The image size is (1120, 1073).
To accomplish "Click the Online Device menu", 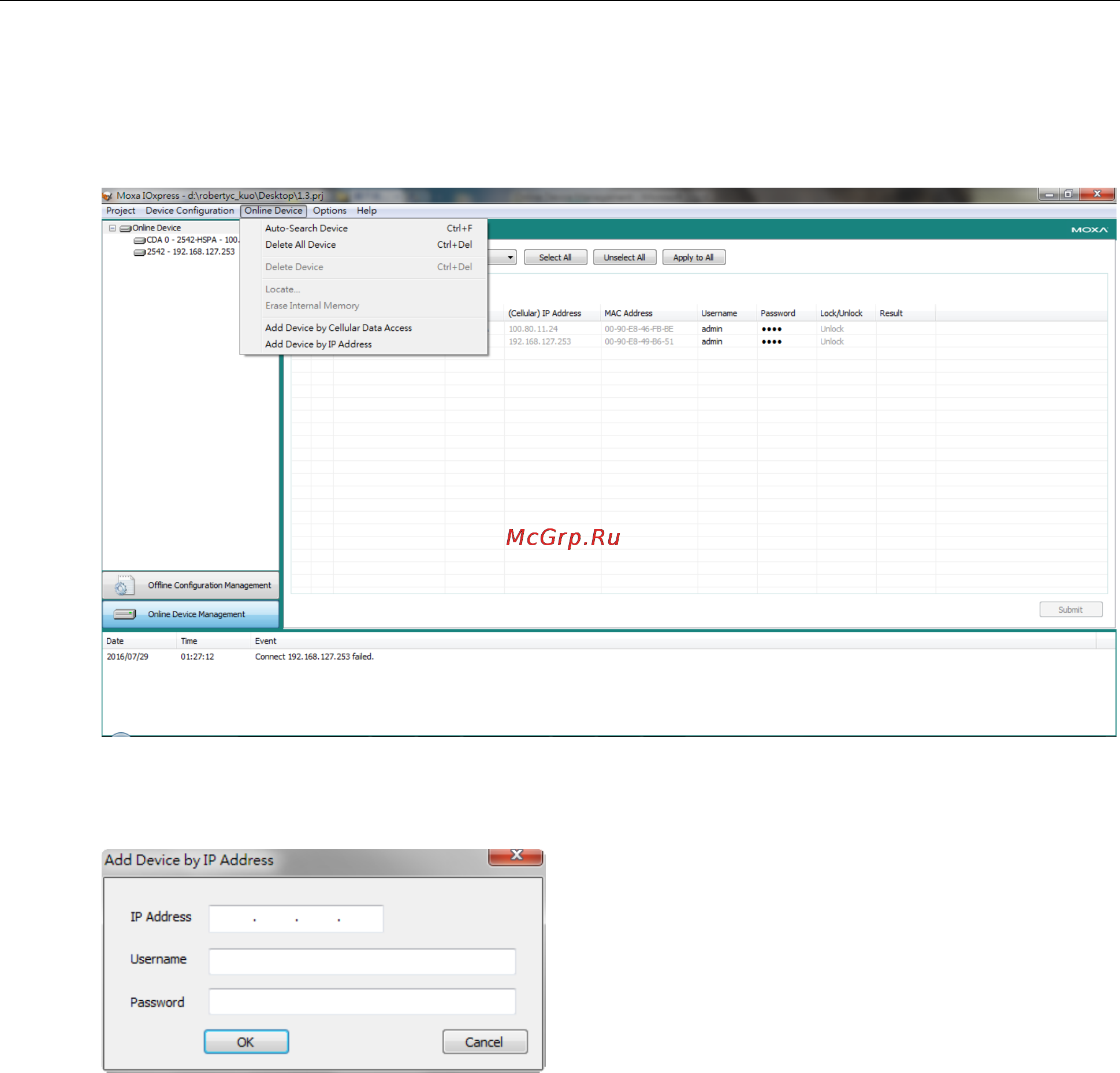I will pyautogui.click(x=273, y=211).
